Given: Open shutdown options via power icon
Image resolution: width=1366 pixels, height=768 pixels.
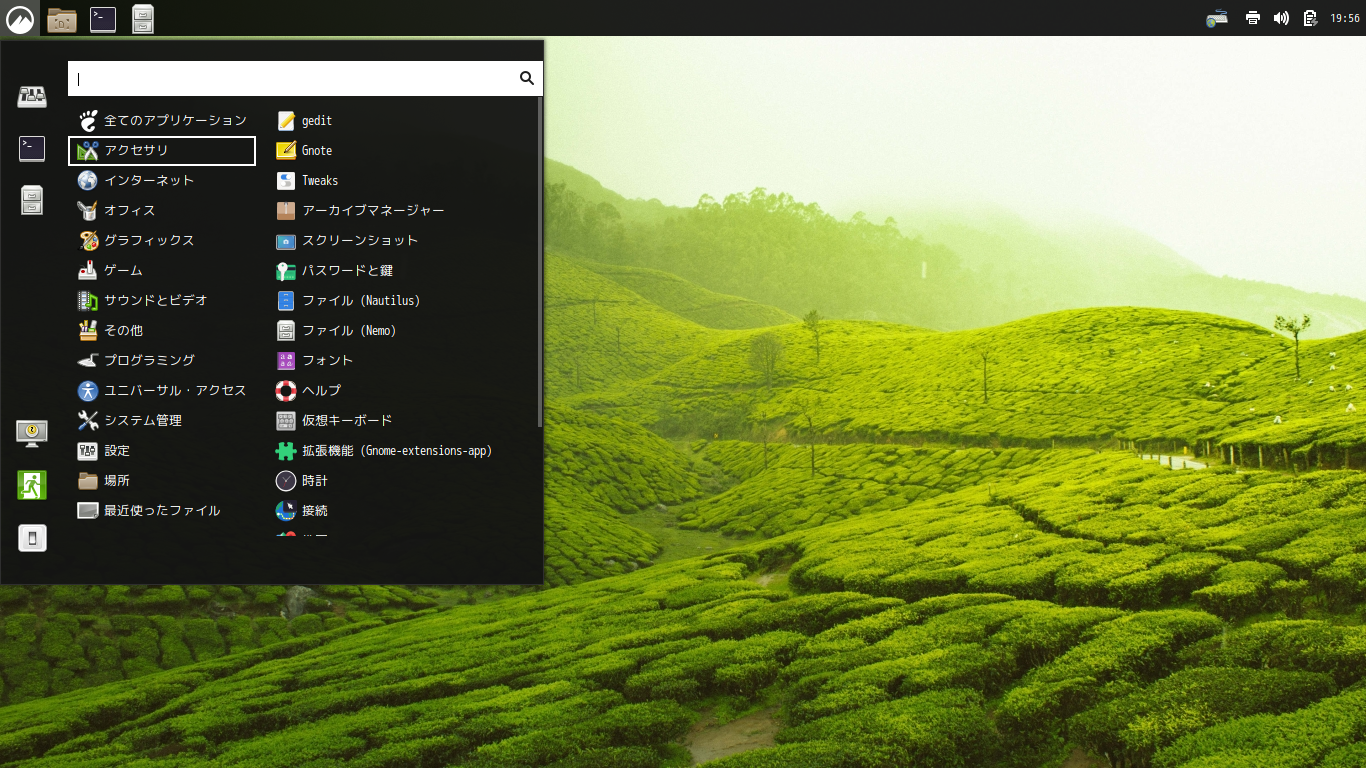Looking at the screenshot, I should click(32, 538).
